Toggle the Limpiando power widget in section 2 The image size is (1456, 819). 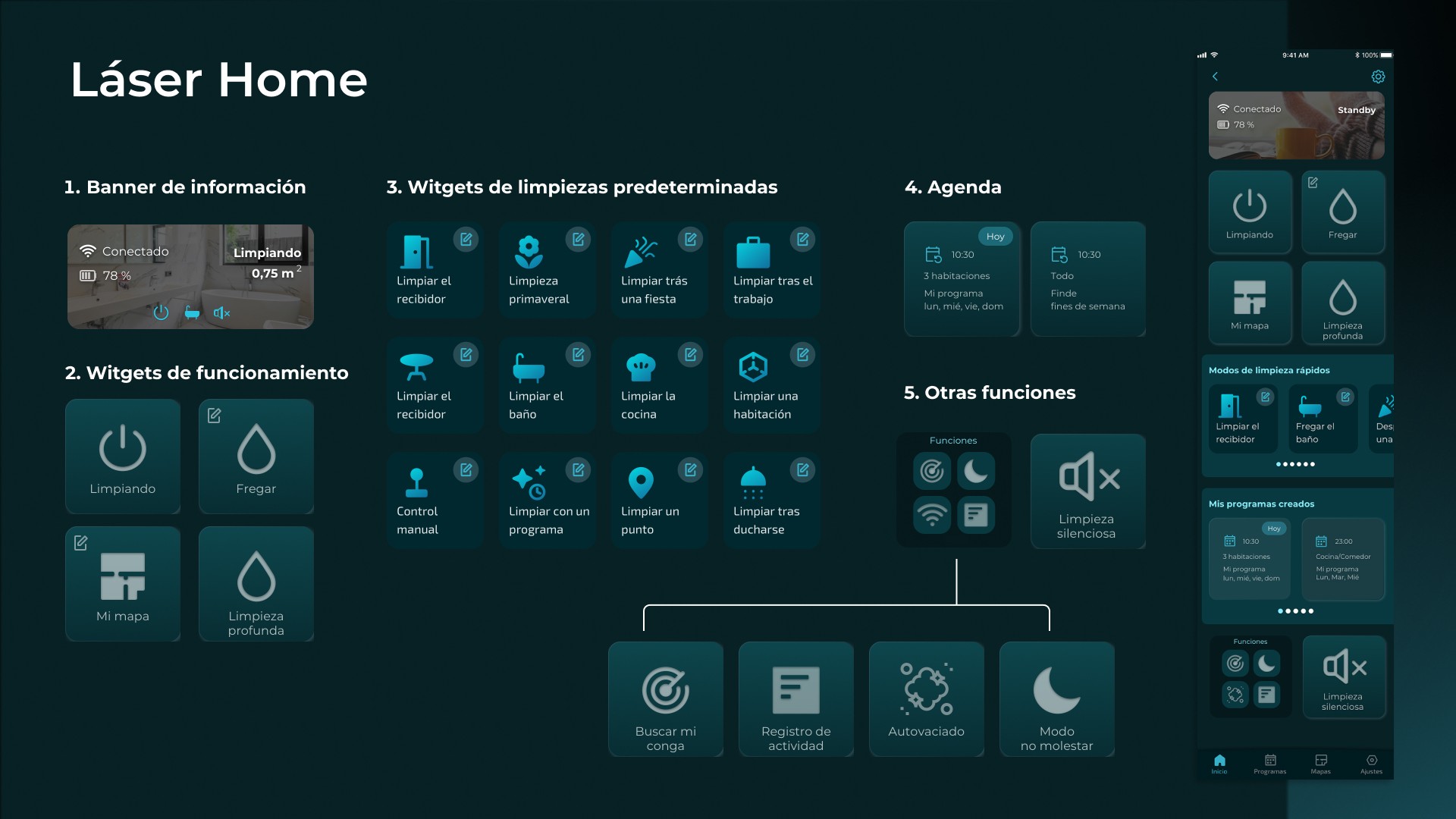pos(123,457)
